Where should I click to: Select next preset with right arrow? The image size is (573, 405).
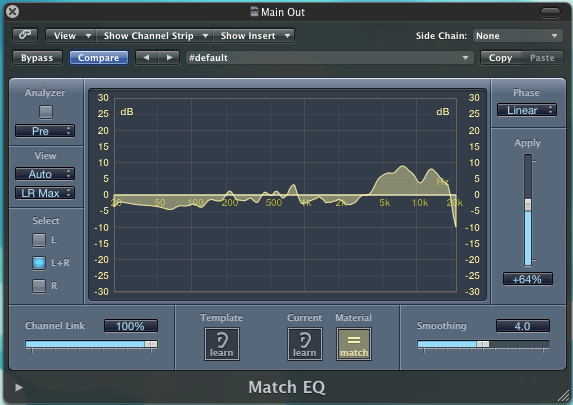click(x=169, y=58)
